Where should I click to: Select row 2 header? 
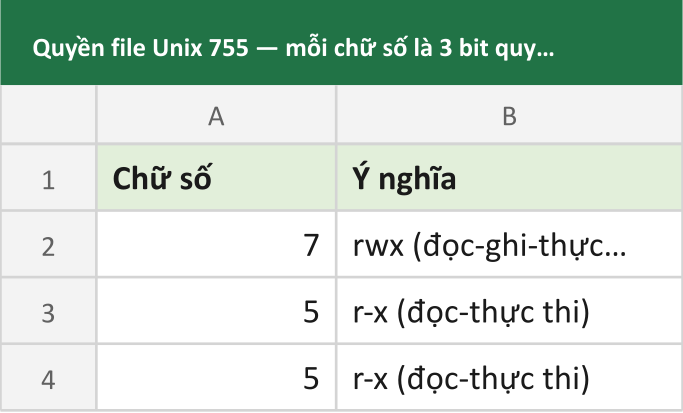tap(48, 244)
